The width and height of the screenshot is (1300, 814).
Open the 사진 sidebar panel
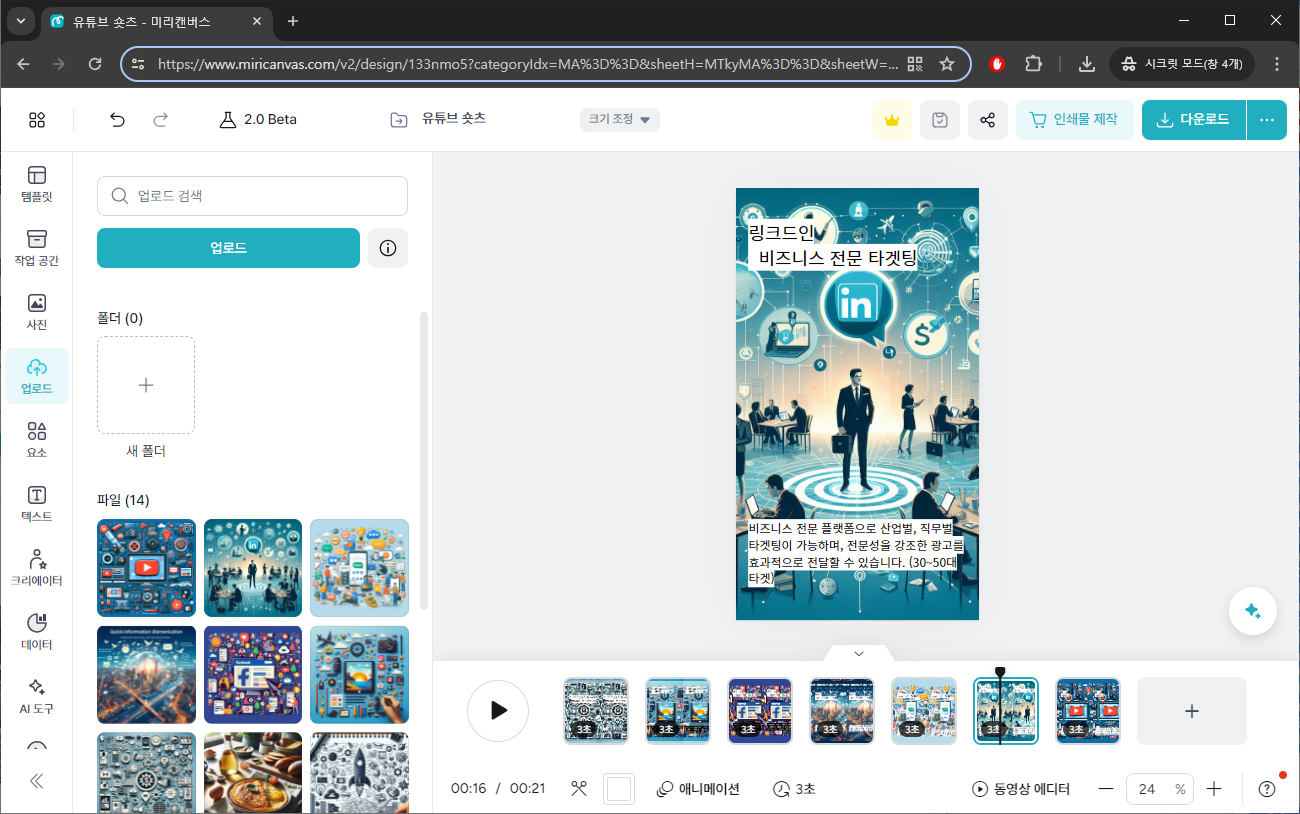(37, 312)
